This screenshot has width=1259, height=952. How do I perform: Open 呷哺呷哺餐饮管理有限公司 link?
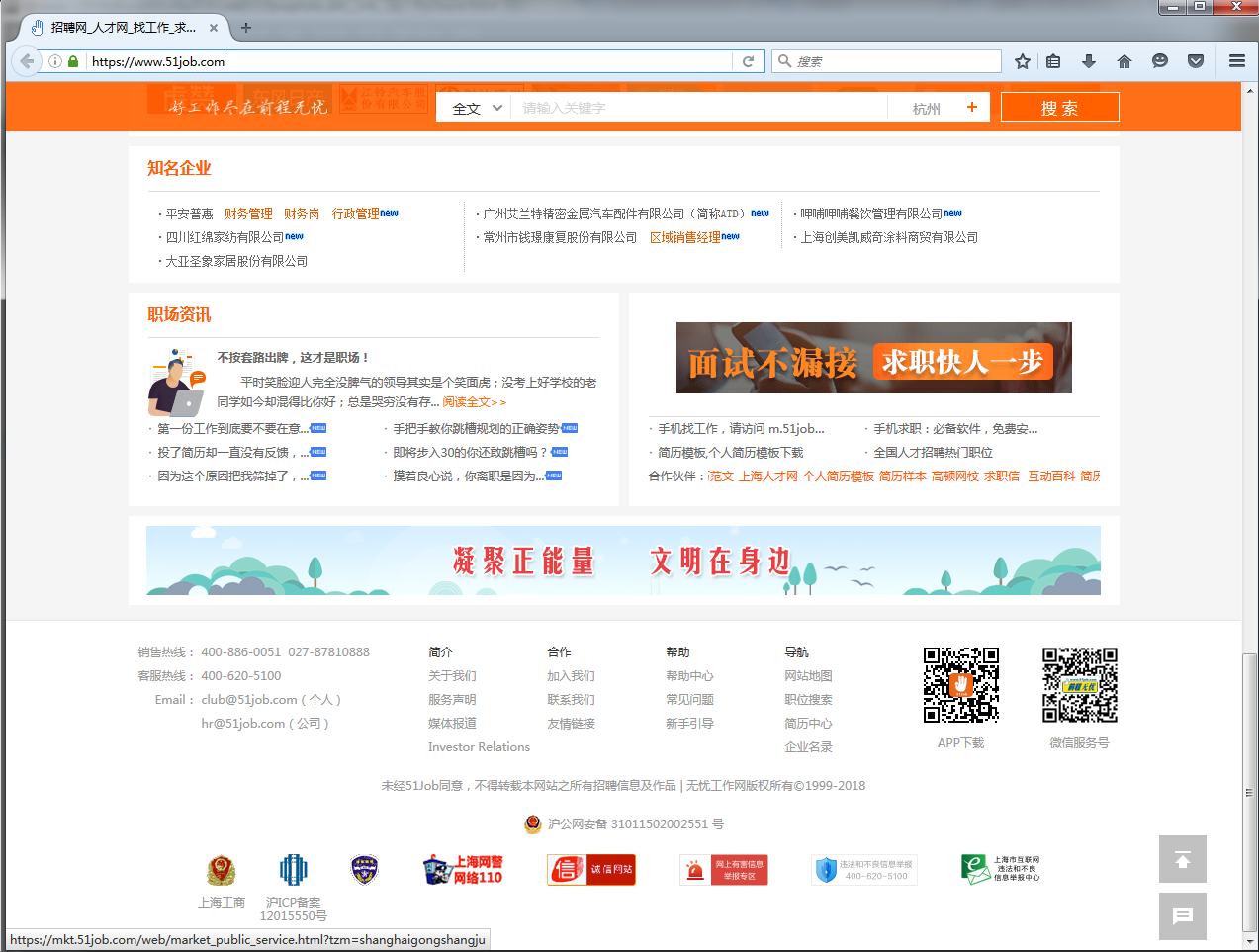click(x=871, y=214)
